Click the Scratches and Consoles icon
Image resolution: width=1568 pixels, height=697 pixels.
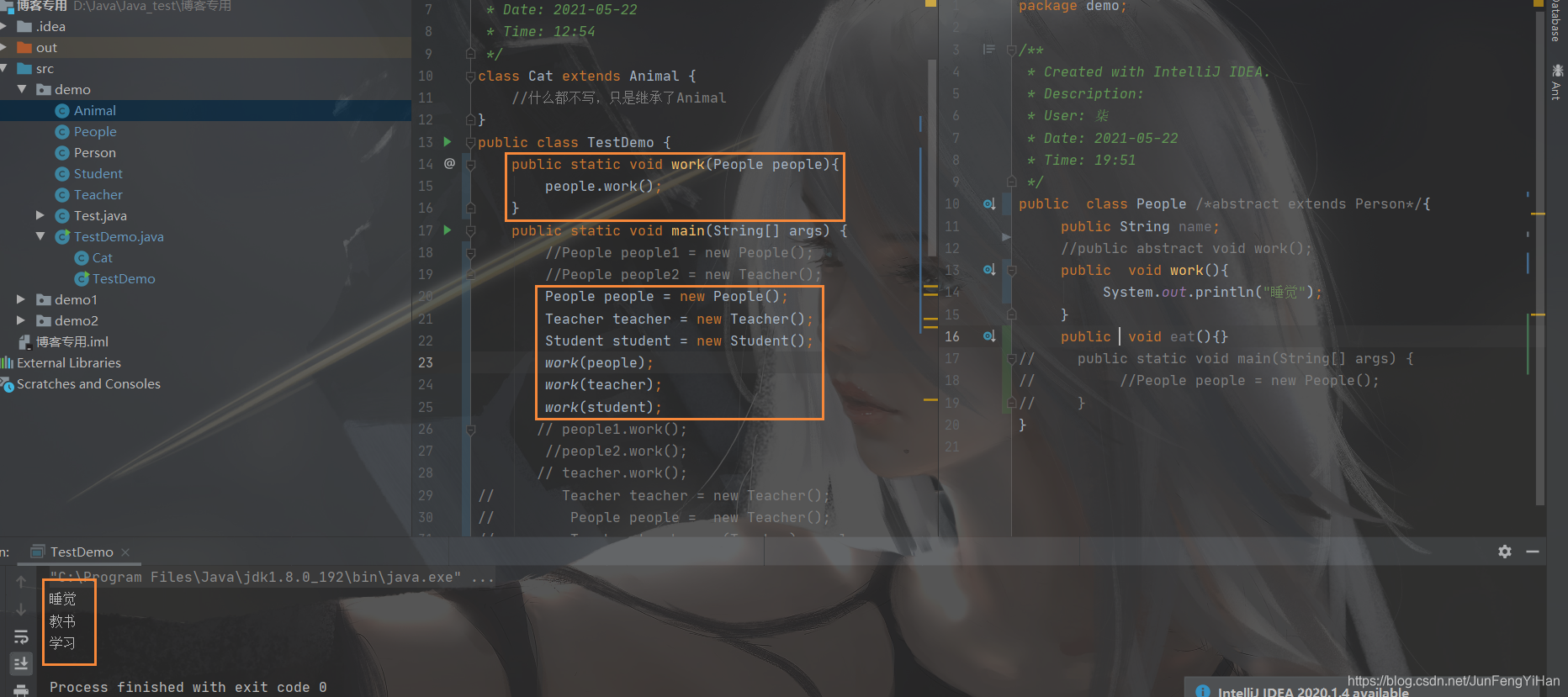click(7, 384)
